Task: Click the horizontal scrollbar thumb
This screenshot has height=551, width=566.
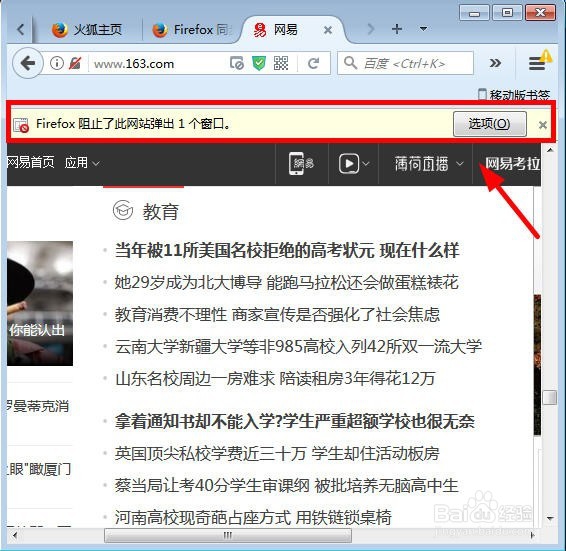Action: (228, 535)
